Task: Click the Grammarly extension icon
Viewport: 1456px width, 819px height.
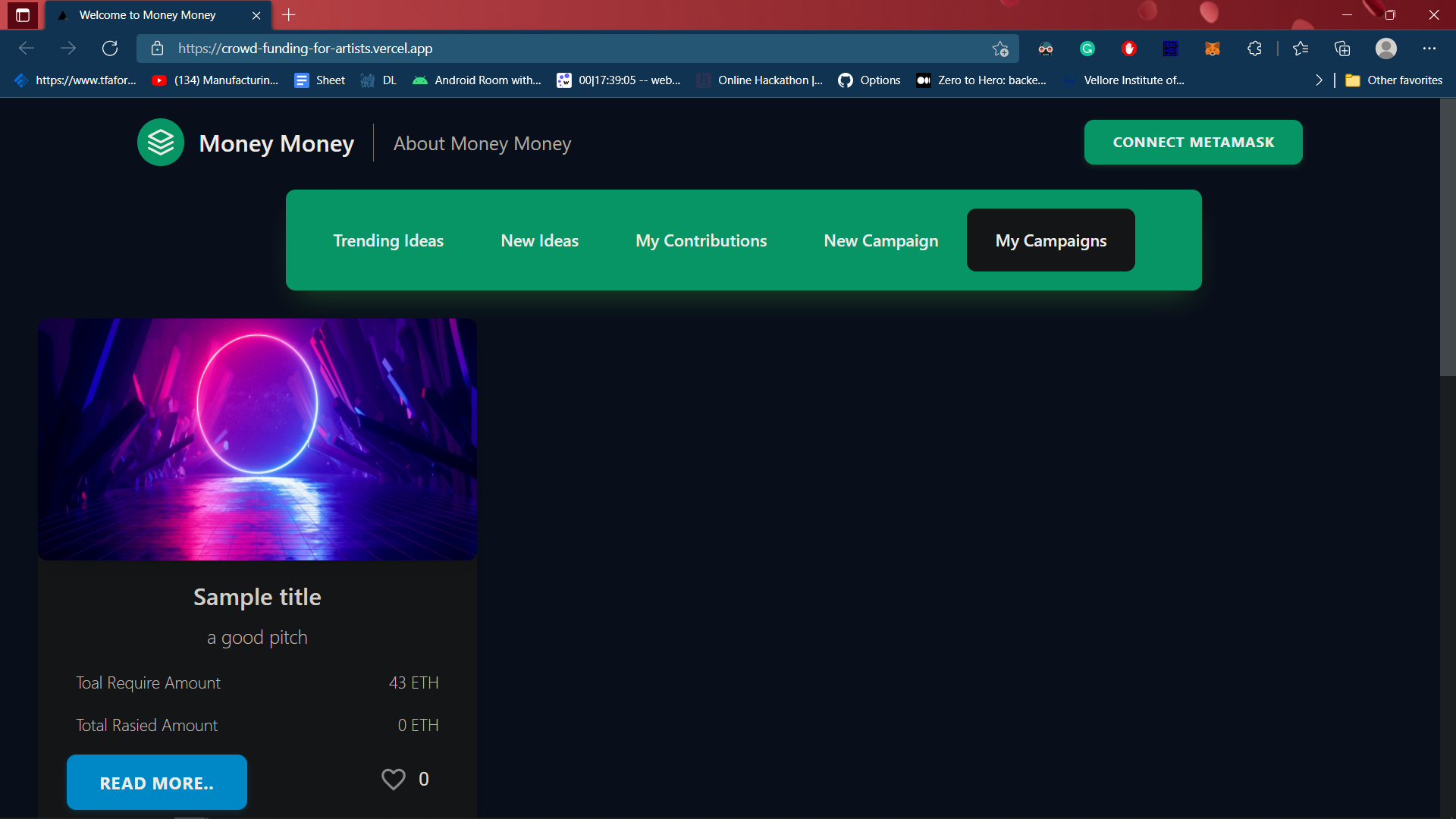Action: coord(1087,49)
